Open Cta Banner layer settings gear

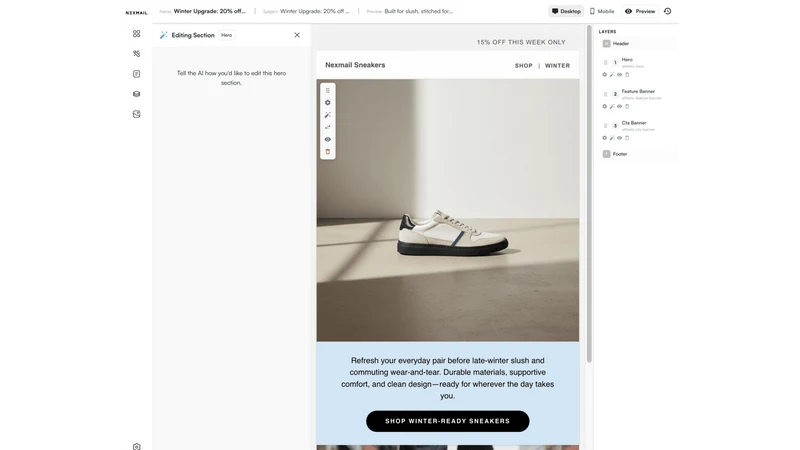click(605, 138)
